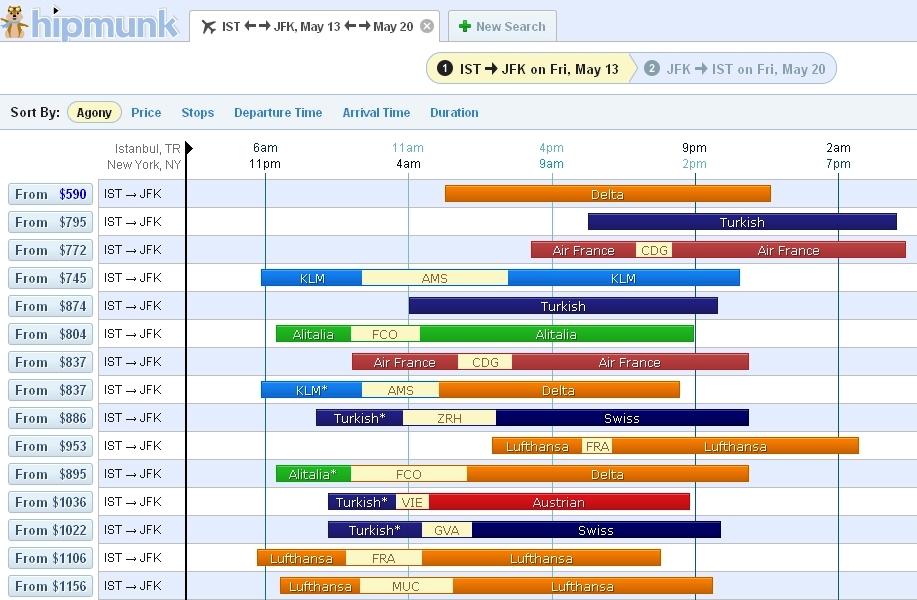917x600 pixels.
Task: Sort flights by Price
Action: point(146,112)
